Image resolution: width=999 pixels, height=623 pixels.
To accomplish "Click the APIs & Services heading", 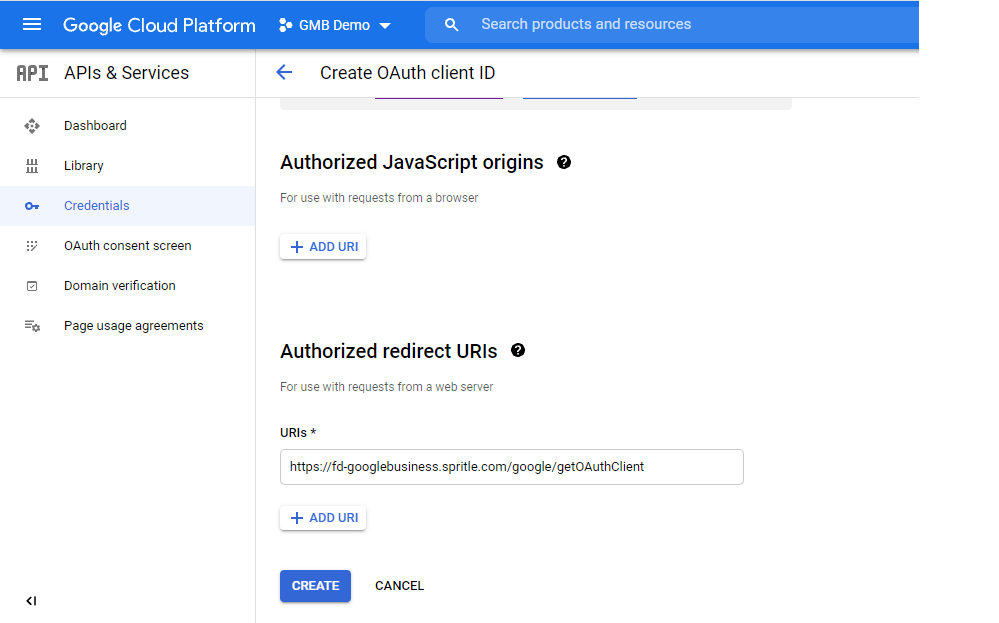I will click(126, 73).
